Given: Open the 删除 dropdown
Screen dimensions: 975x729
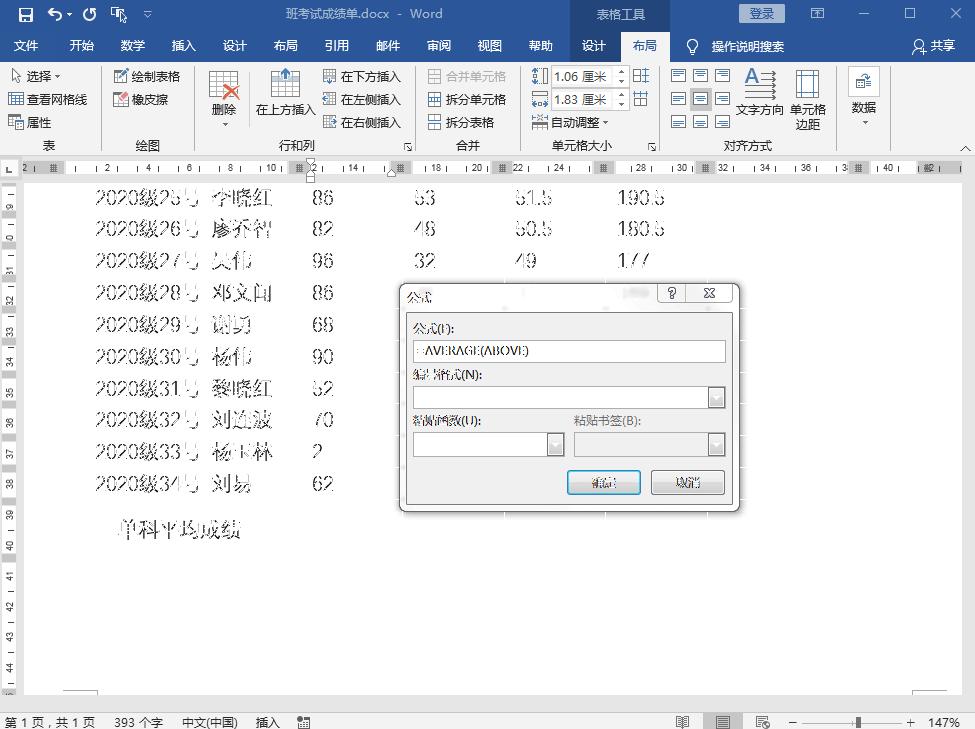Looking at the screenshot, I should pos(224,100).
